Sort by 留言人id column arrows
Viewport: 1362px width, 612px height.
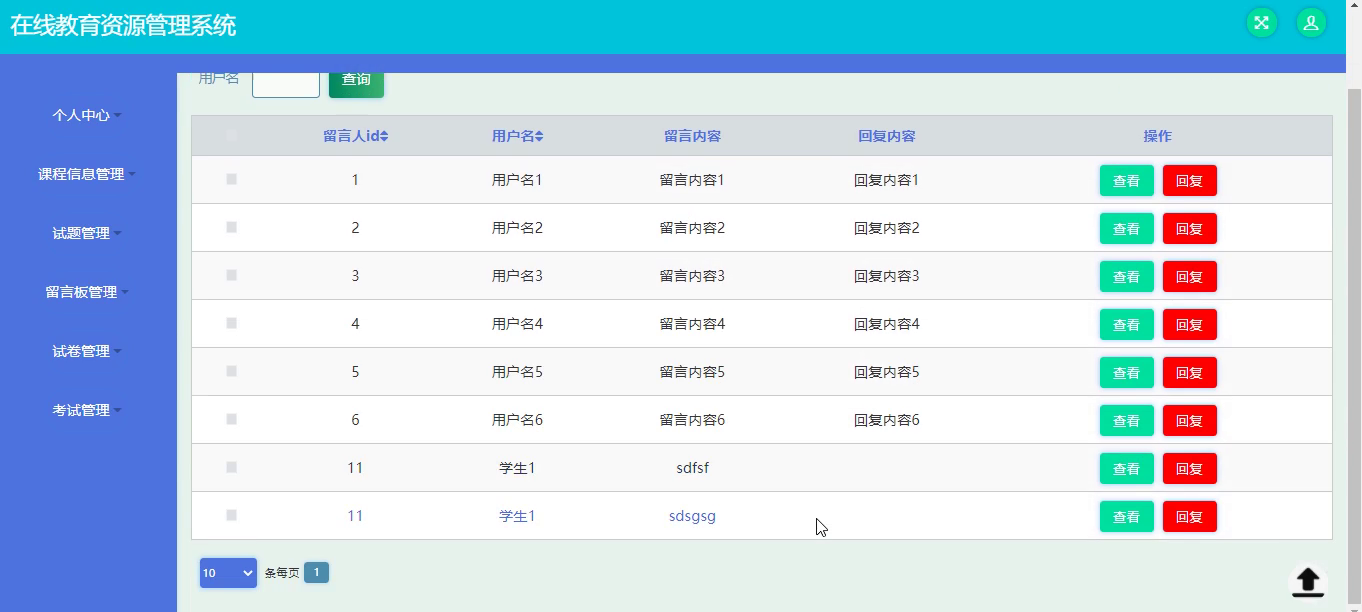point(384,136)
